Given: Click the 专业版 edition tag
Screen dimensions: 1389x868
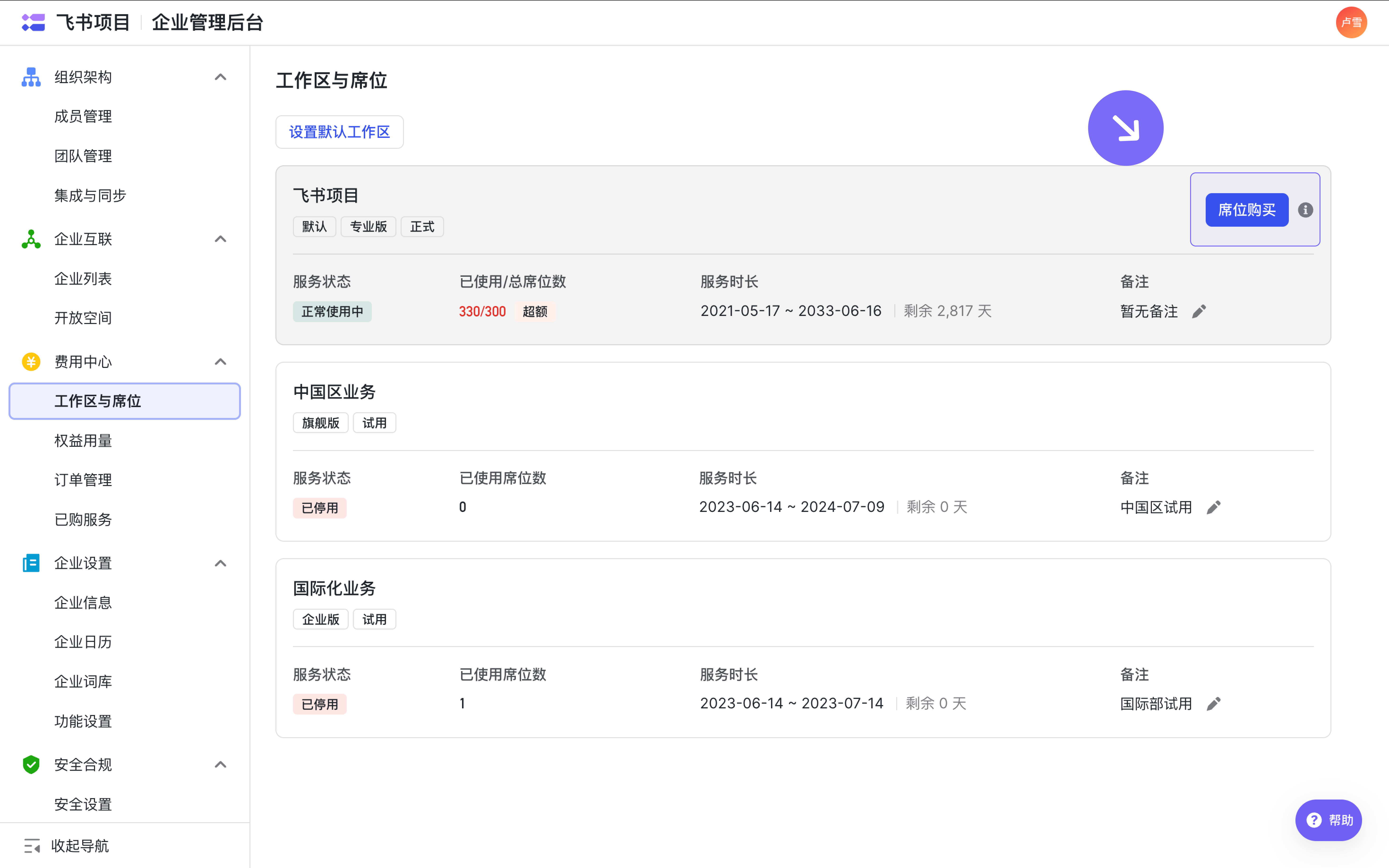Looking at the screenshot, I should click(x=368, y=227).
